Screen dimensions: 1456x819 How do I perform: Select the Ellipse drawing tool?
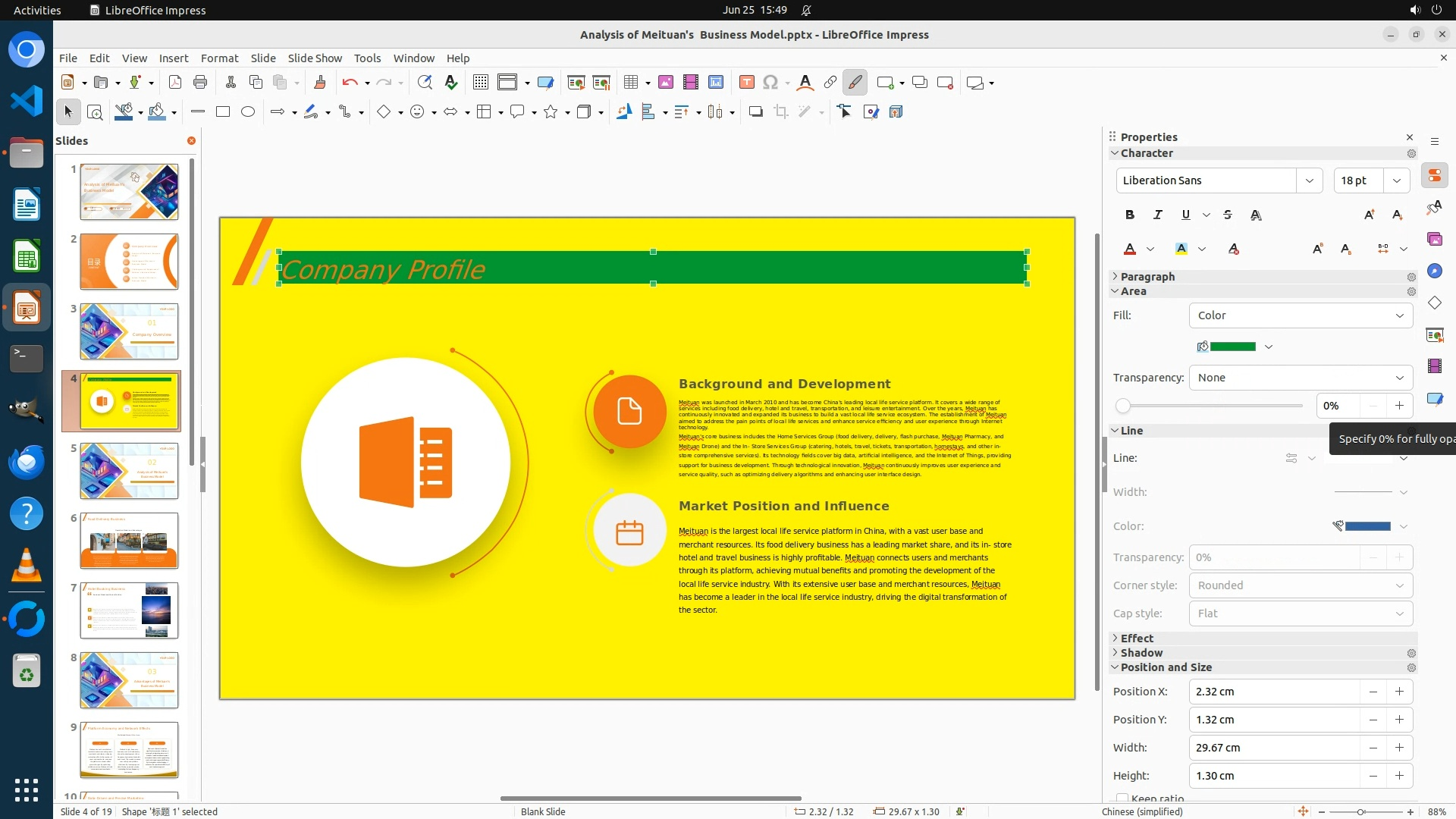tap(248, 112)
